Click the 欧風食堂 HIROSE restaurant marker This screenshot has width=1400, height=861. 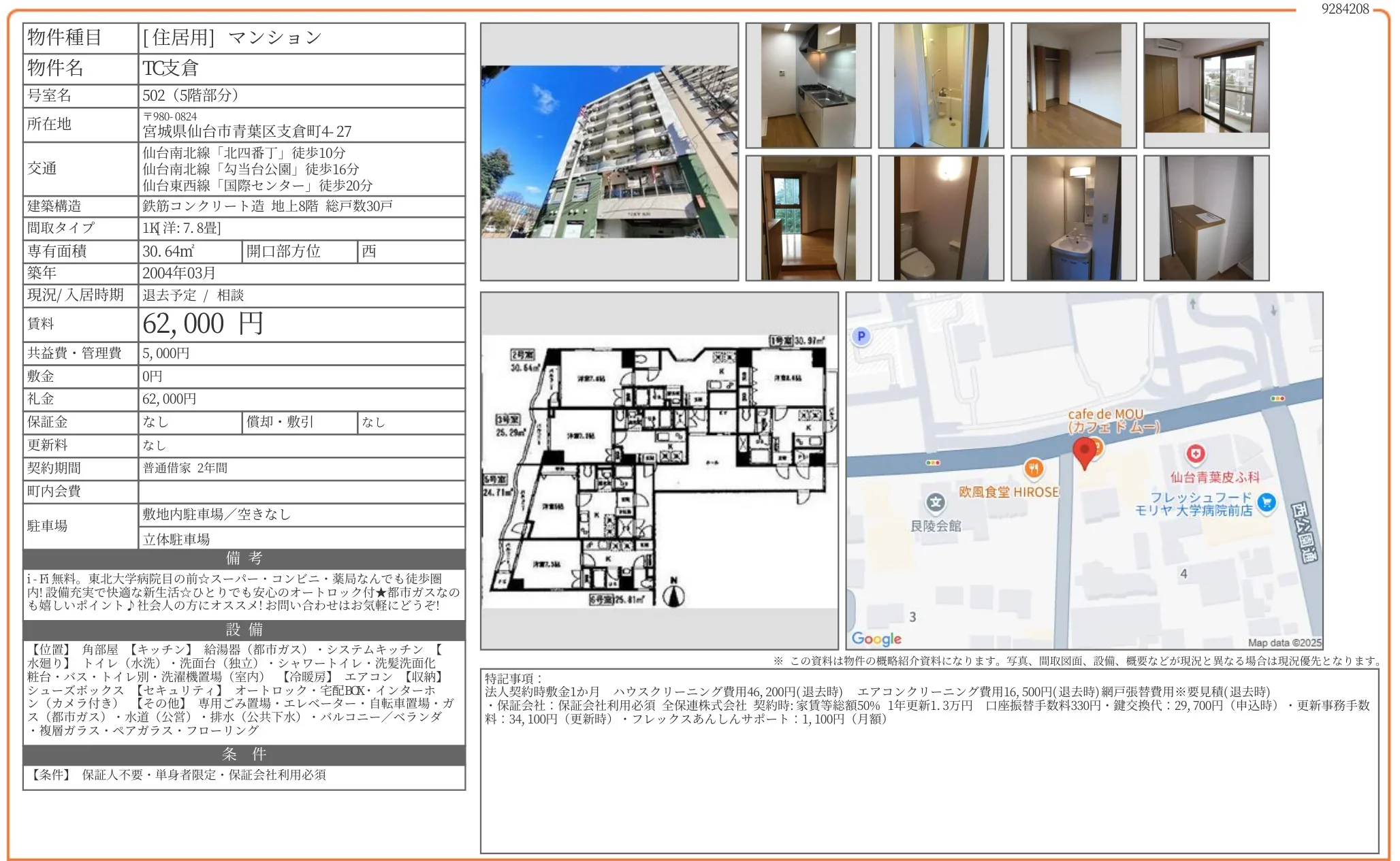(x=1033, y=468)
